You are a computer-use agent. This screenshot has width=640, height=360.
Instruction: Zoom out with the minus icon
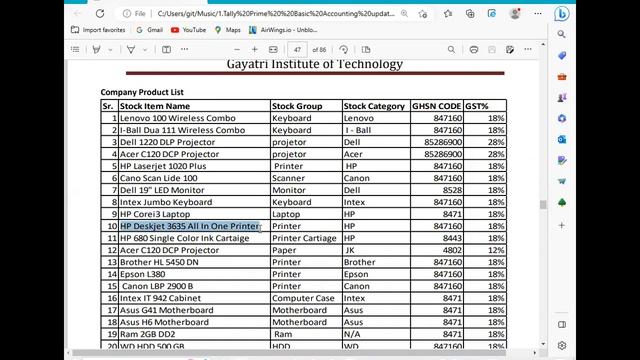tap(237, 49)
